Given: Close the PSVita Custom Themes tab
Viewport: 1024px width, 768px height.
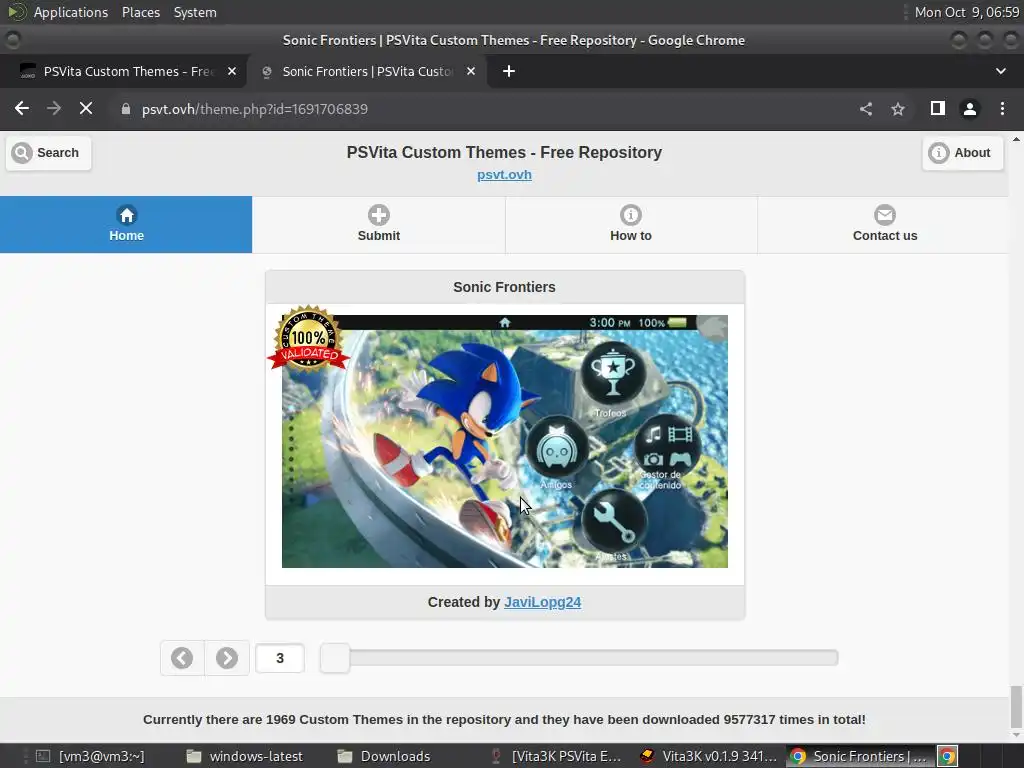Looking at the screenshot, I should 232,71.
